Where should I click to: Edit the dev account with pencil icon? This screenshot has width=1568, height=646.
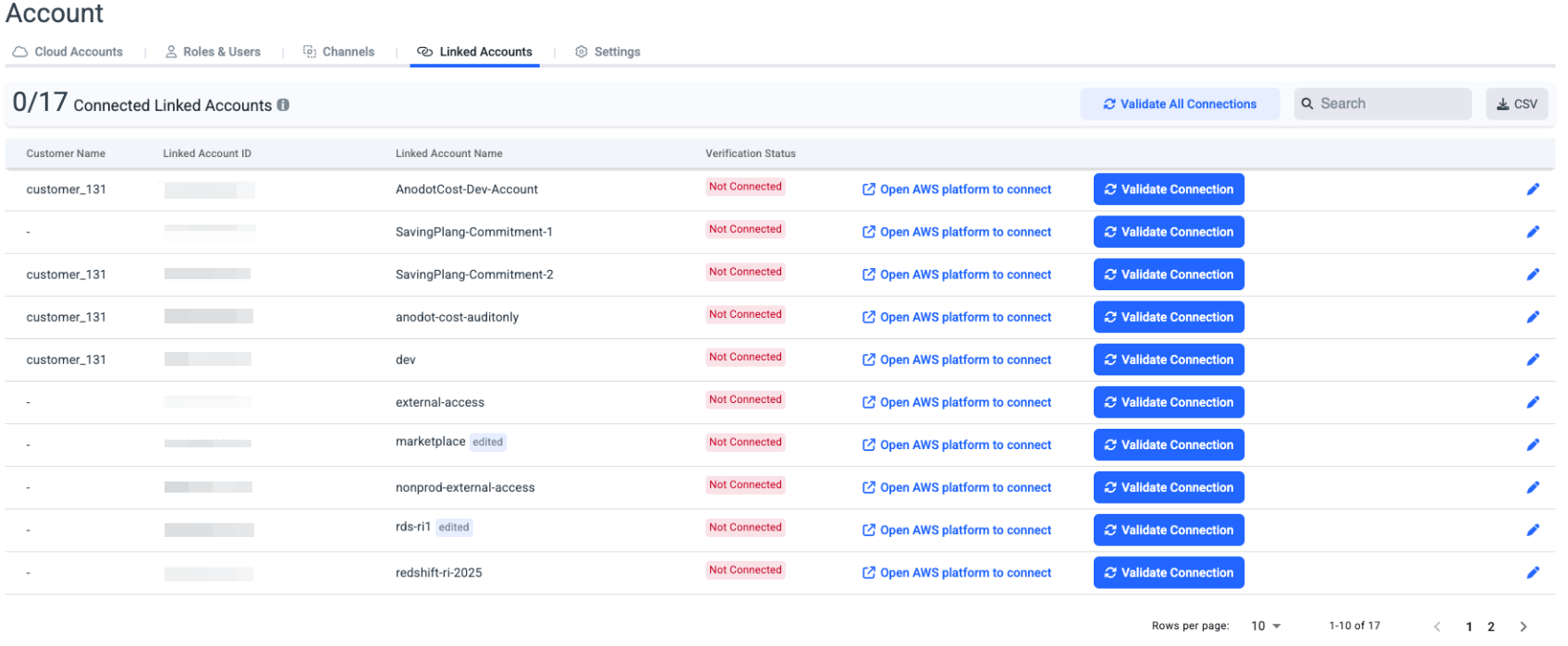pos(1532,360)
